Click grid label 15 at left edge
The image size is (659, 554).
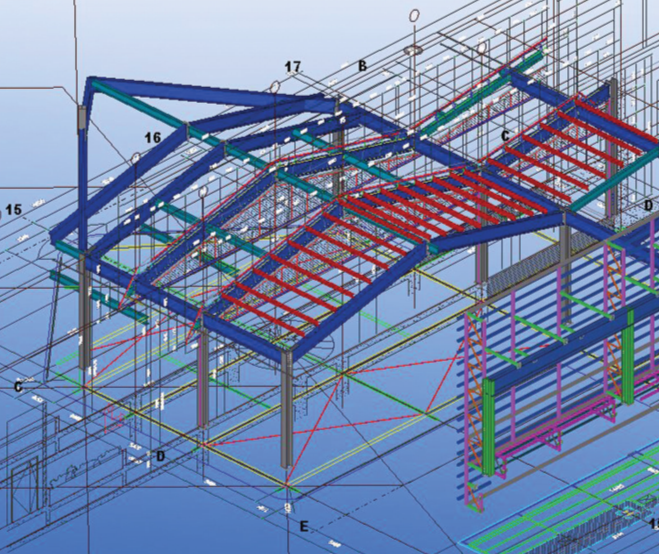pos(13,209)
